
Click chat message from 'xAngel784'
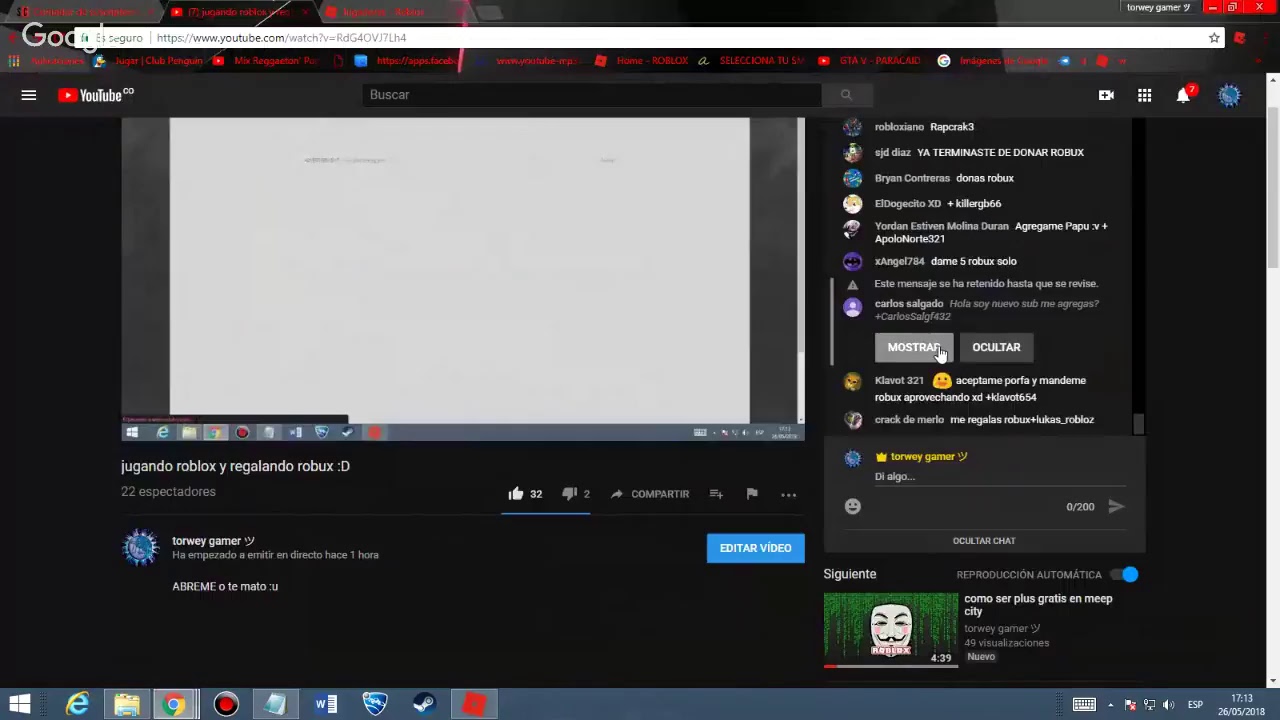pyautogui.click(x=973, y=262)
